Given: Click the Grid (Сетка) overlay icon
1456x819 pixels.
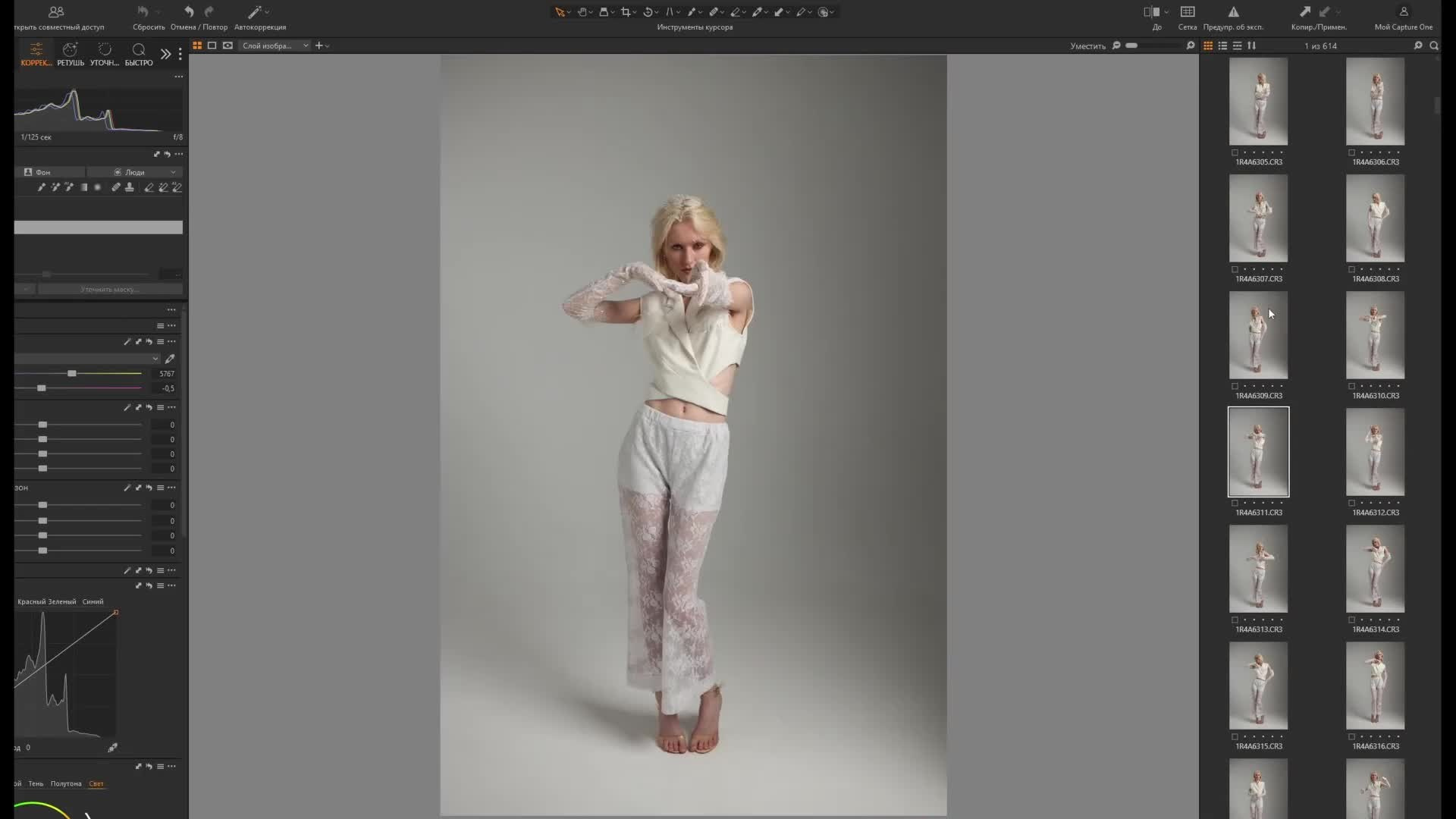Looking at the screenshot, I should click(x=1188, y=12).
